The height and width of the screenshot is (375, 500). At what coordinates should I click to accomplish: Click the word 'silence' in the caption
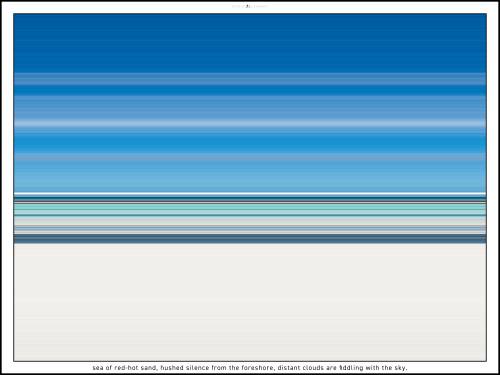tap(197, 368)
